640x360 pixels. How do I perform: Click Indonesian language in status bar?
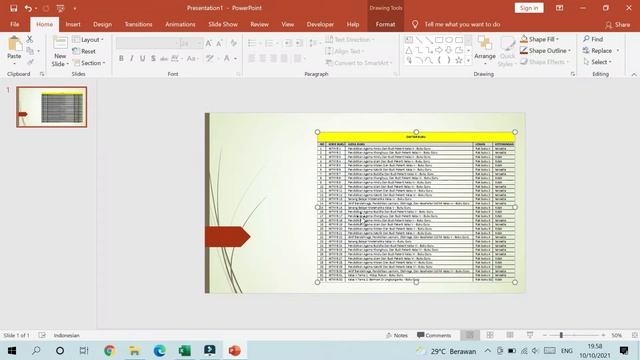[67, 336]
